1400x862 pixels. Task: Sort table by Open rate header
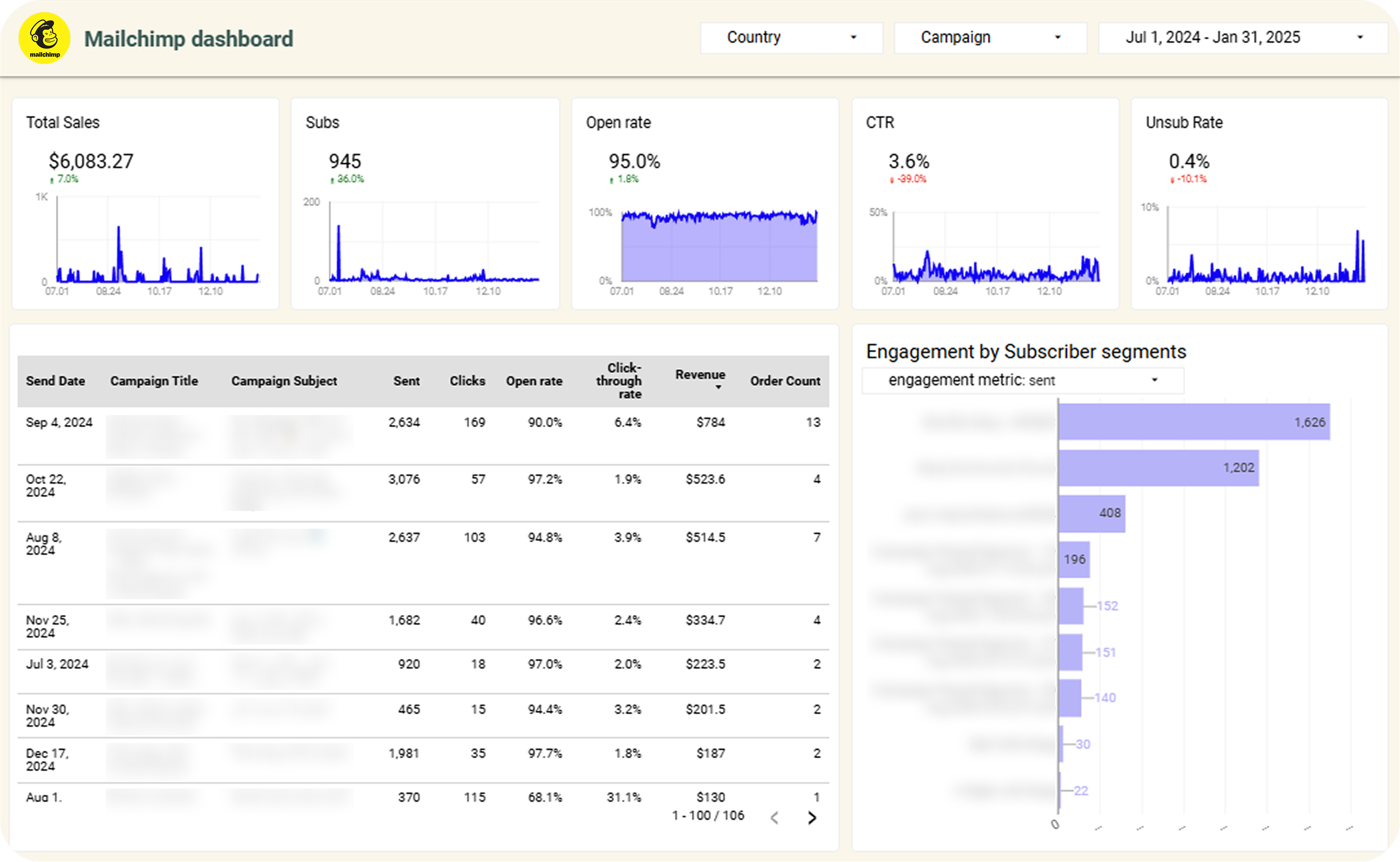[x=533, y=381]
